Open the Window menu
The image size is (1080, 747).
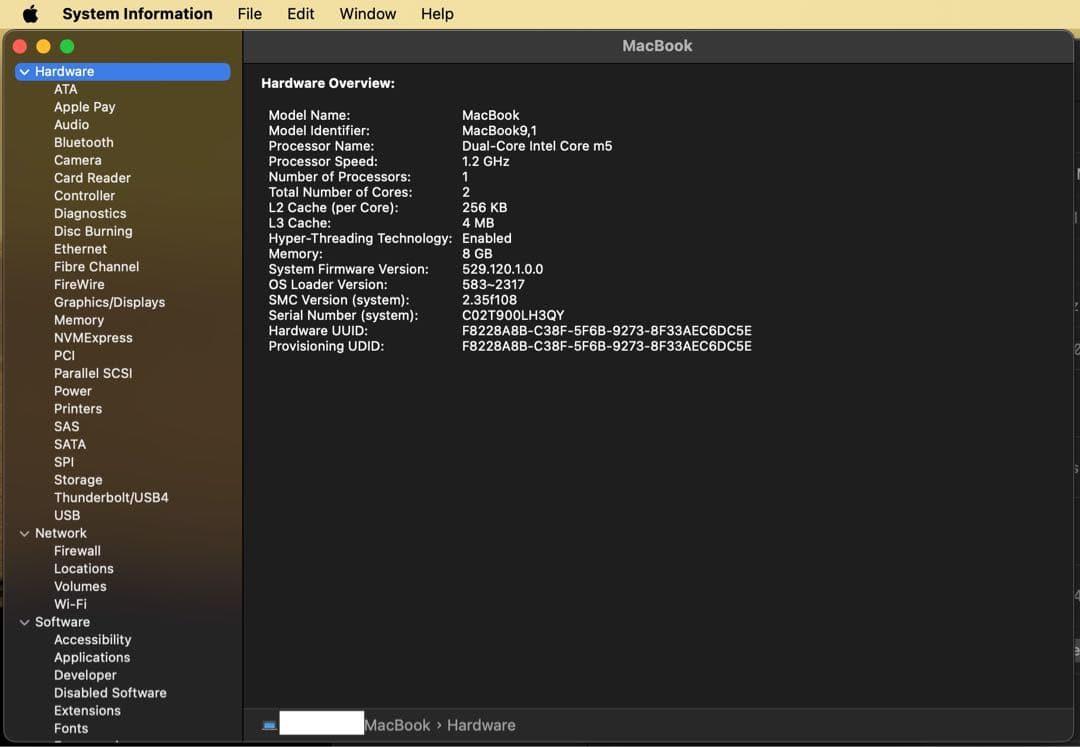click(x=366, y=13)
